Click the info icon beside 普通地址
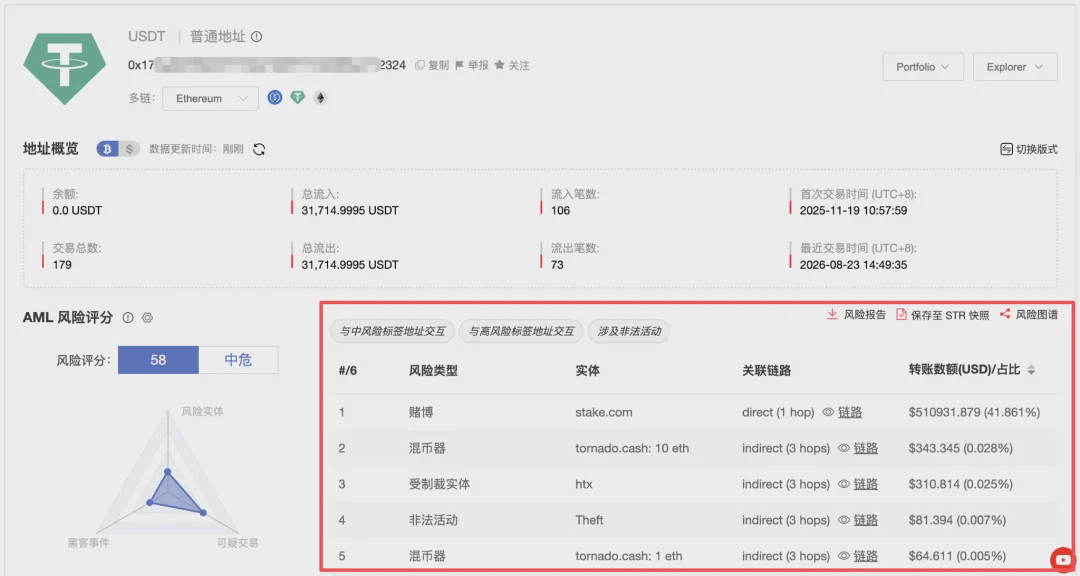The height and width of the screenshot is (576, 1080). click(256, 37)
